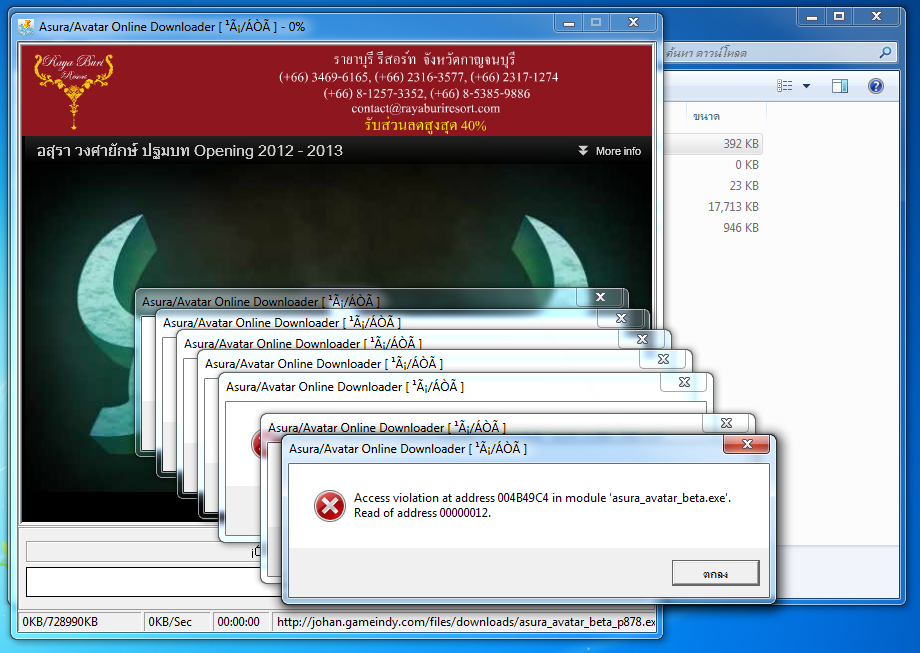Select the 17,713 KB file row
The width and height of the screenshot is (920, 653).
click(713, 207)
